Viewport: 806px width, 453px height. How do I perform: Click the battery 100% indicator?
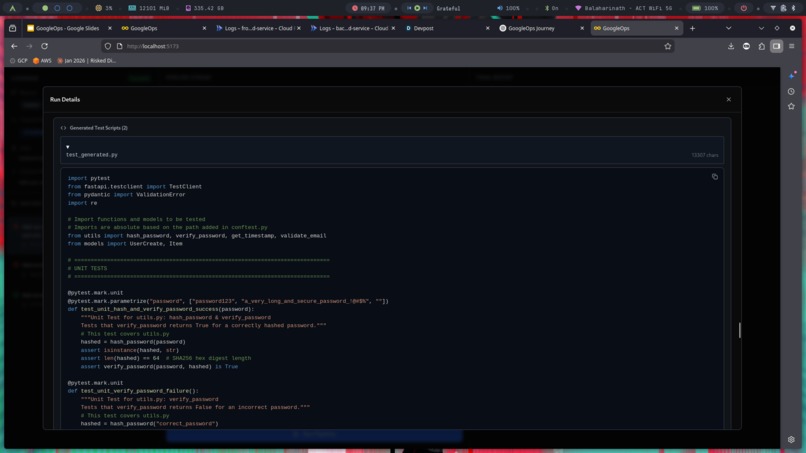tap(705, 8)
